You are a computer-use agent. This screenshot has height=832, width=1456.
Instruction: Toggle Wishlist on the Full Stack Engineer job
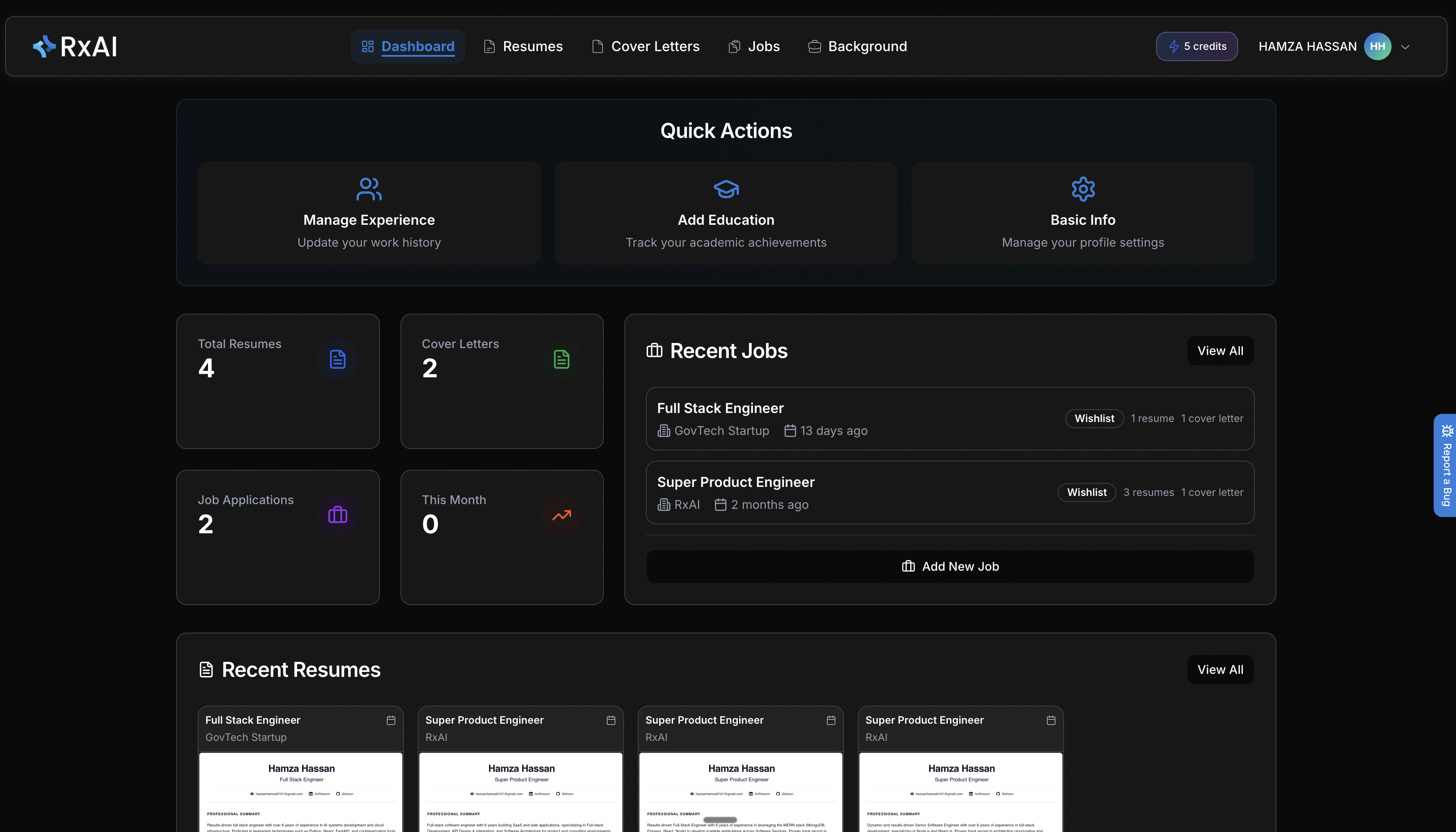pyautogui.click(x=1094, y=418)
